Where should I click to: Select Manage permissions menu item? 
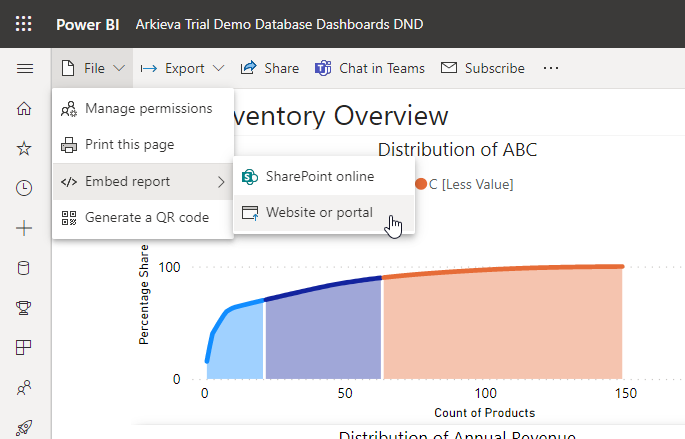pos(143,108)
